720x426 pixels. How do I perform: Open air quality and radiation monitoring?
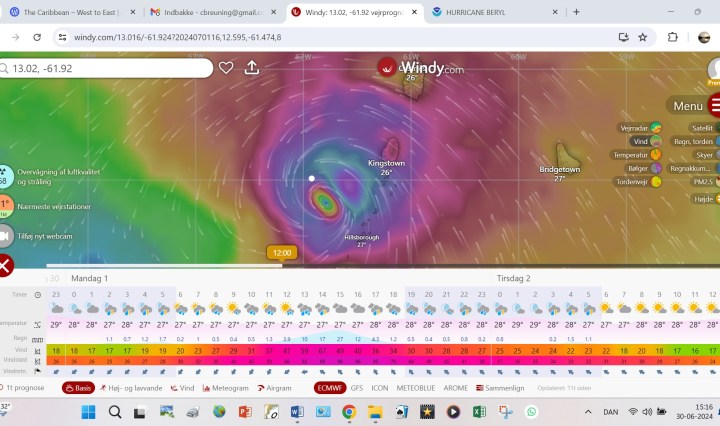(4, 176)
